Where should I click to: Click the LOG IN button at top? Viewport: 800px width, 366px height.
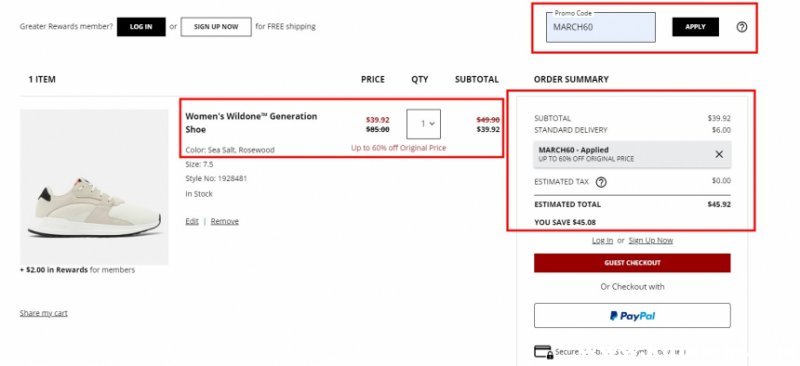(x=141, y=27)
